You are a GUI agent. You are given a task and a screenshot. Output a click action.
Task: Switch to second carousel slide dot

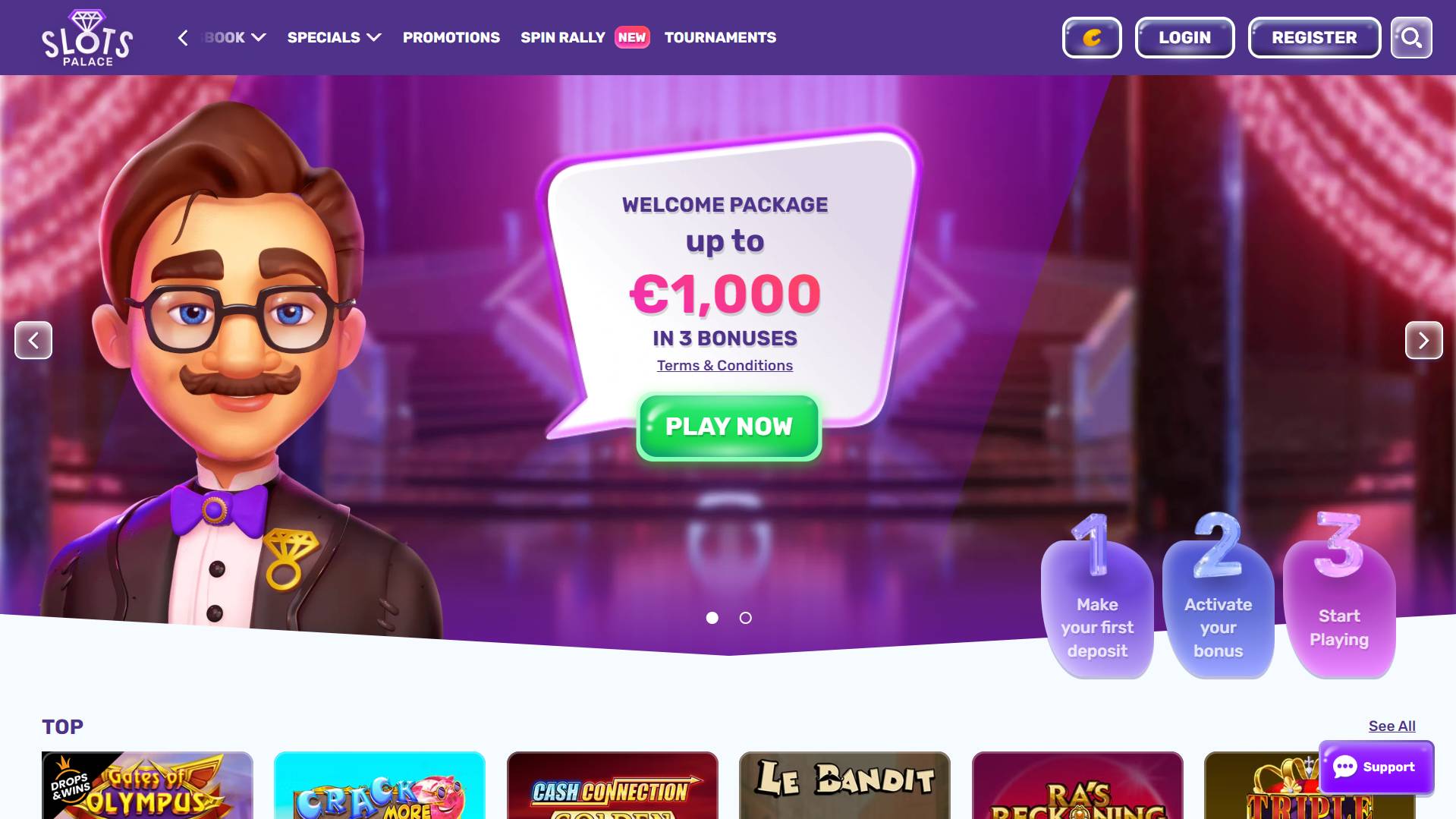click(745, 618)
